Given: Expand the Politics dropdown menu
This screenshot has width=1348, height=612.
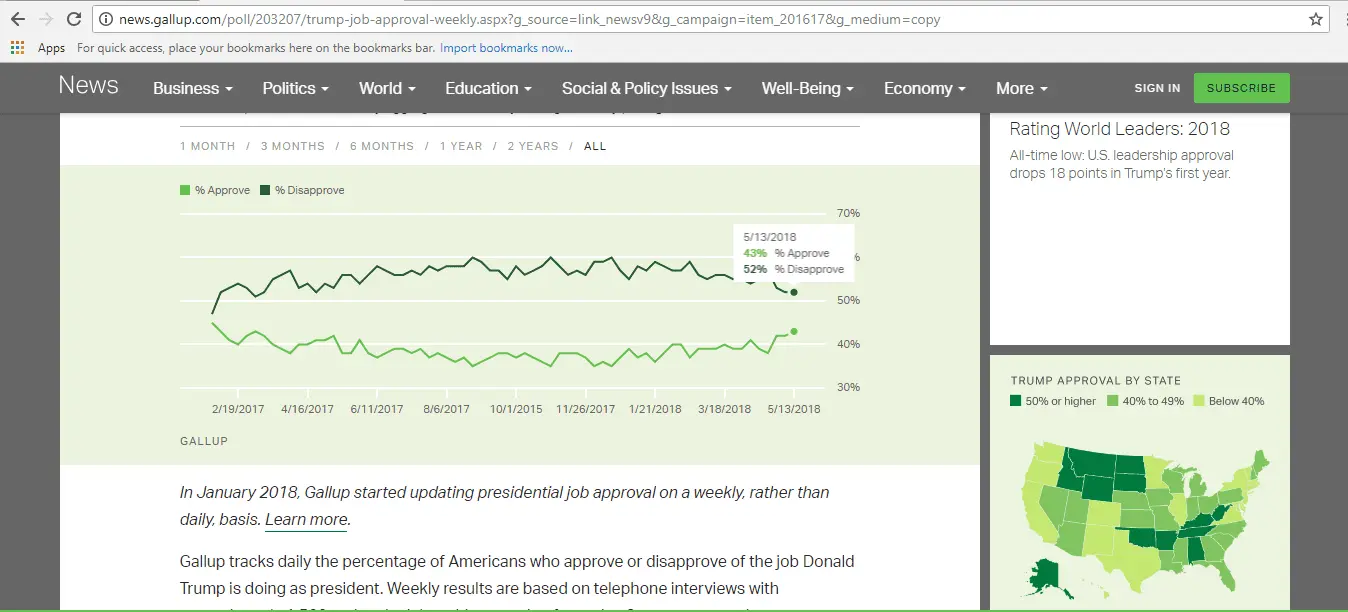Looking at the screenshot, I should (x=295, y=88).
